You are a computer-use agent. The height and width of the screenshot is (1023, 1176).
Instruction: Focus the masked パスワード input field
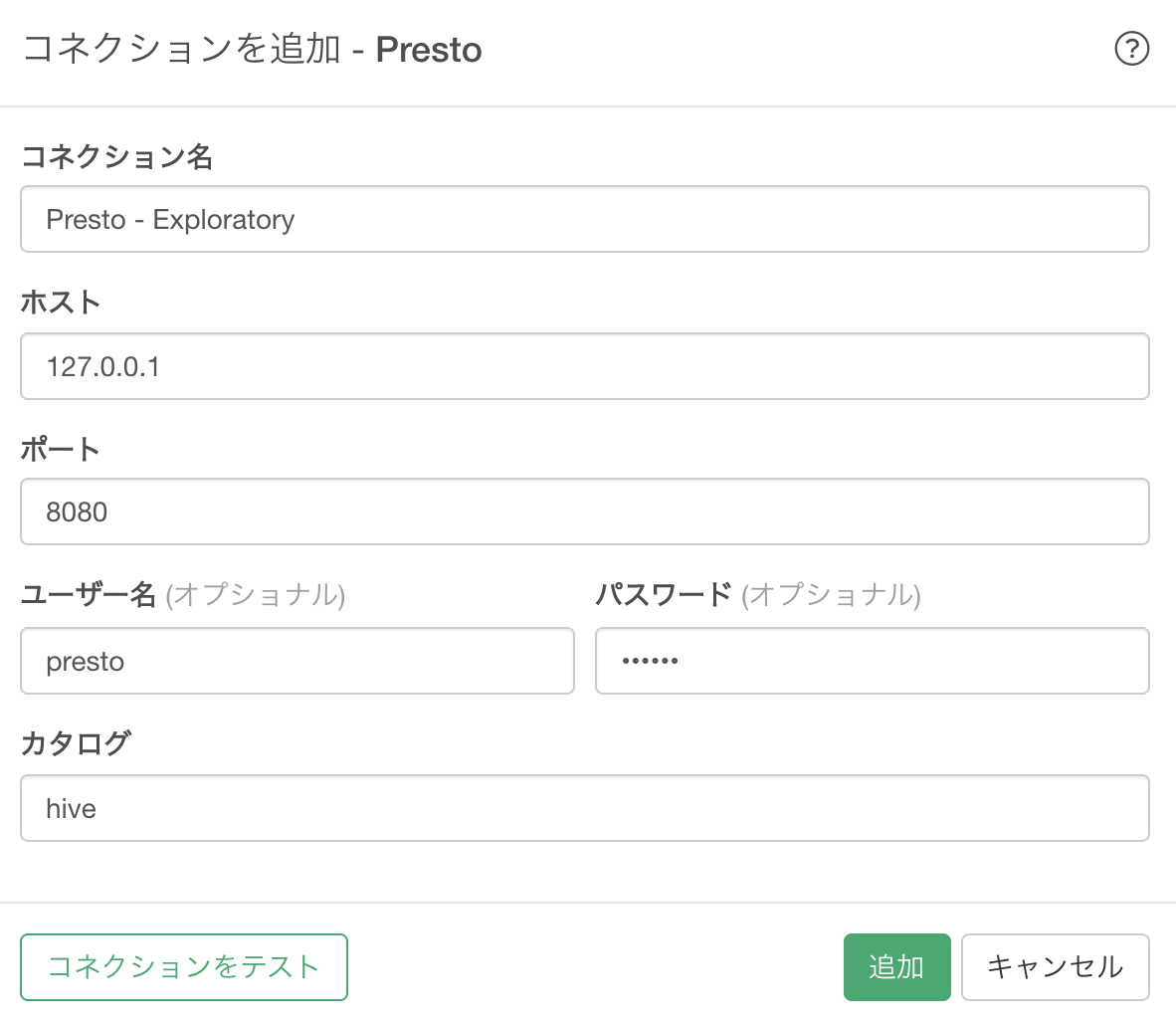pyautogui.click(x=873, y=661)
